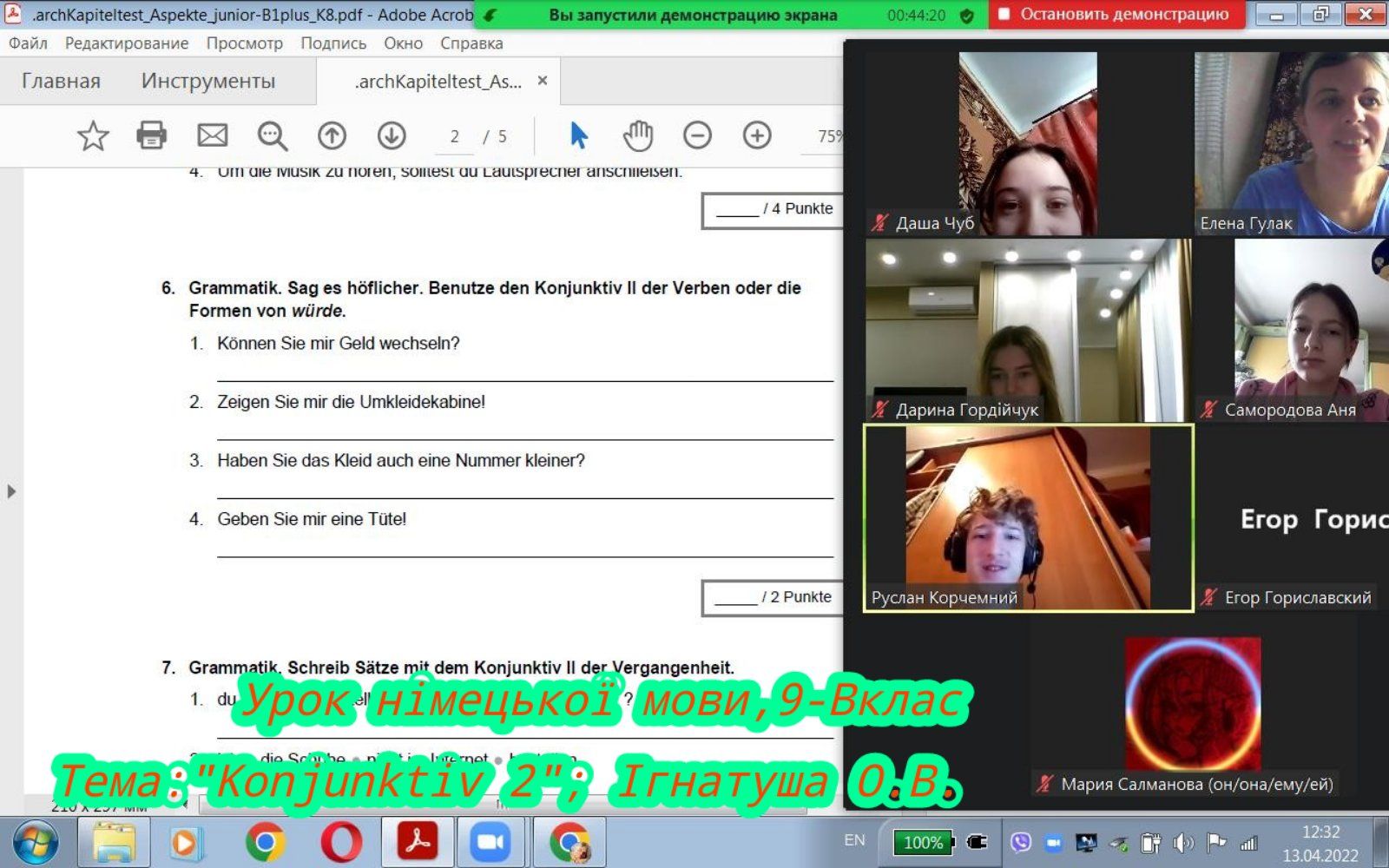1389x868 pixels.
Task: Open the Просмотр menu
Action: tap(244, 43)
